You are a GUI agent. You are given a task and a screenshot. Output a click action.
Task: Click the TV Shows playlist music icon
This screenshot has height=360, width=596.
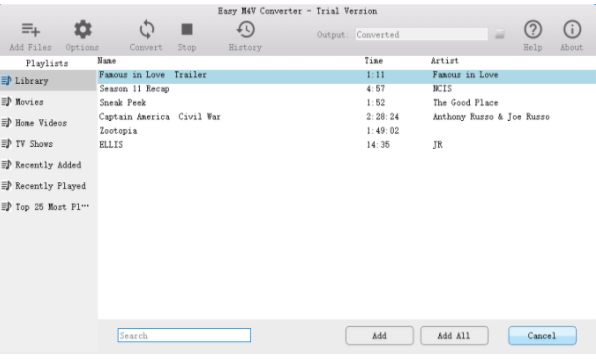pyautogui.click(x=6, y=143)
